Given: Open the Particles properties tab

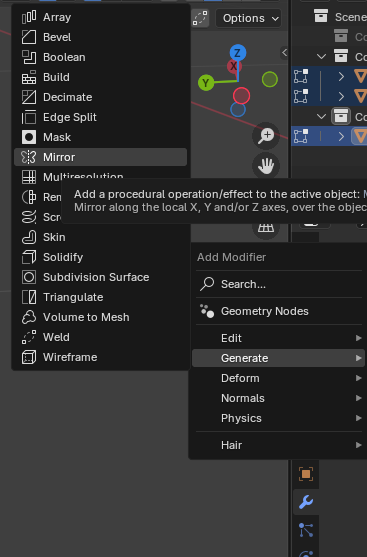Looking at the screenshot, I should pos(306,530).
